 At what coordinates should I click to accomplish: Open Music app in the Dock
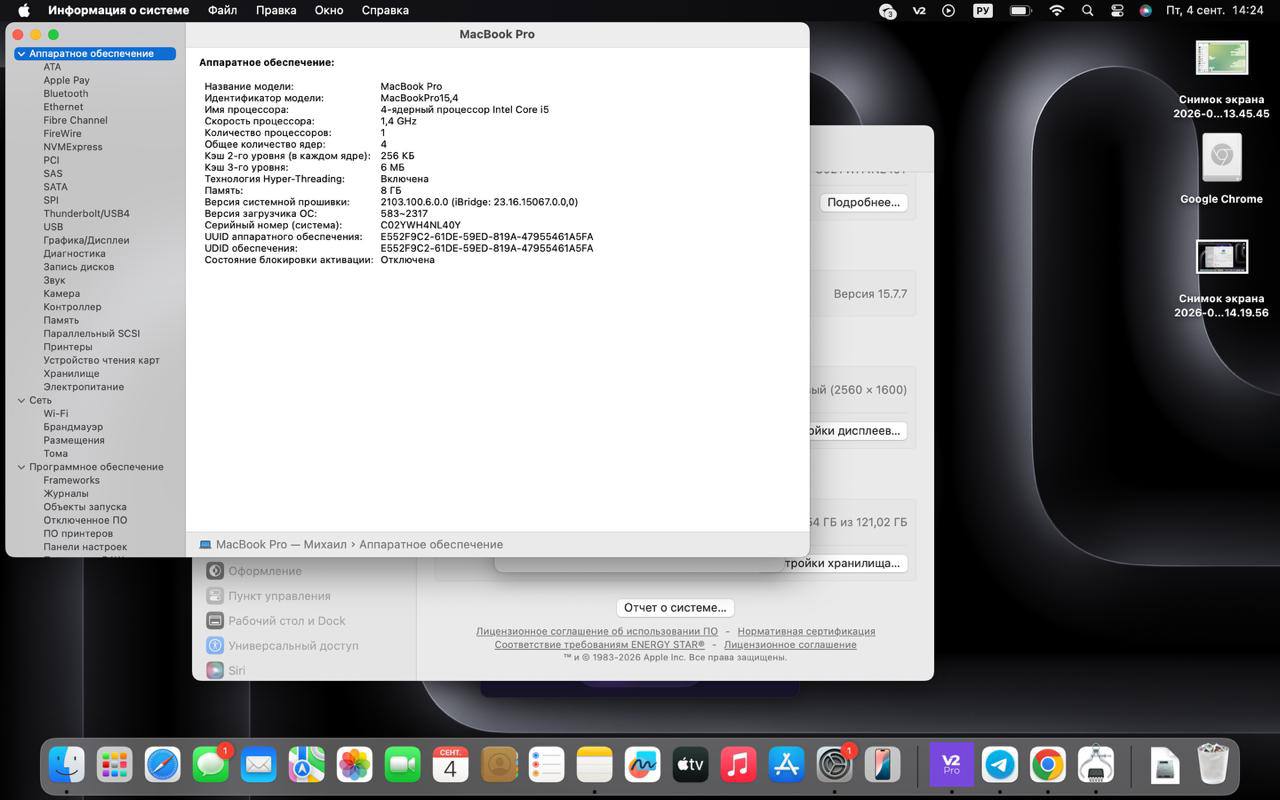(x=739, y=765)
